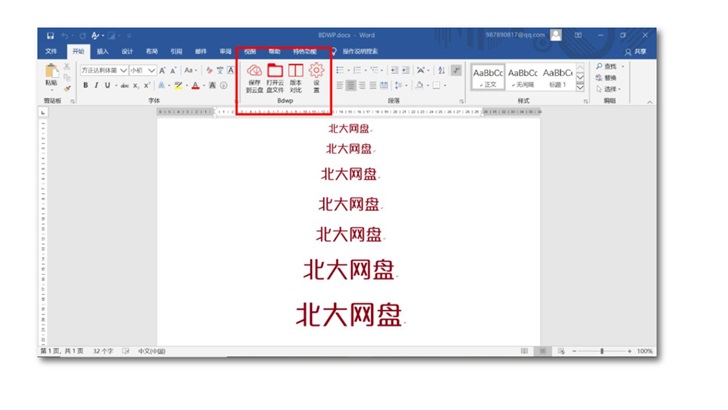Click the user account avatar icon
This screenshot has height=410, width=728.
[x=556, y=35]
